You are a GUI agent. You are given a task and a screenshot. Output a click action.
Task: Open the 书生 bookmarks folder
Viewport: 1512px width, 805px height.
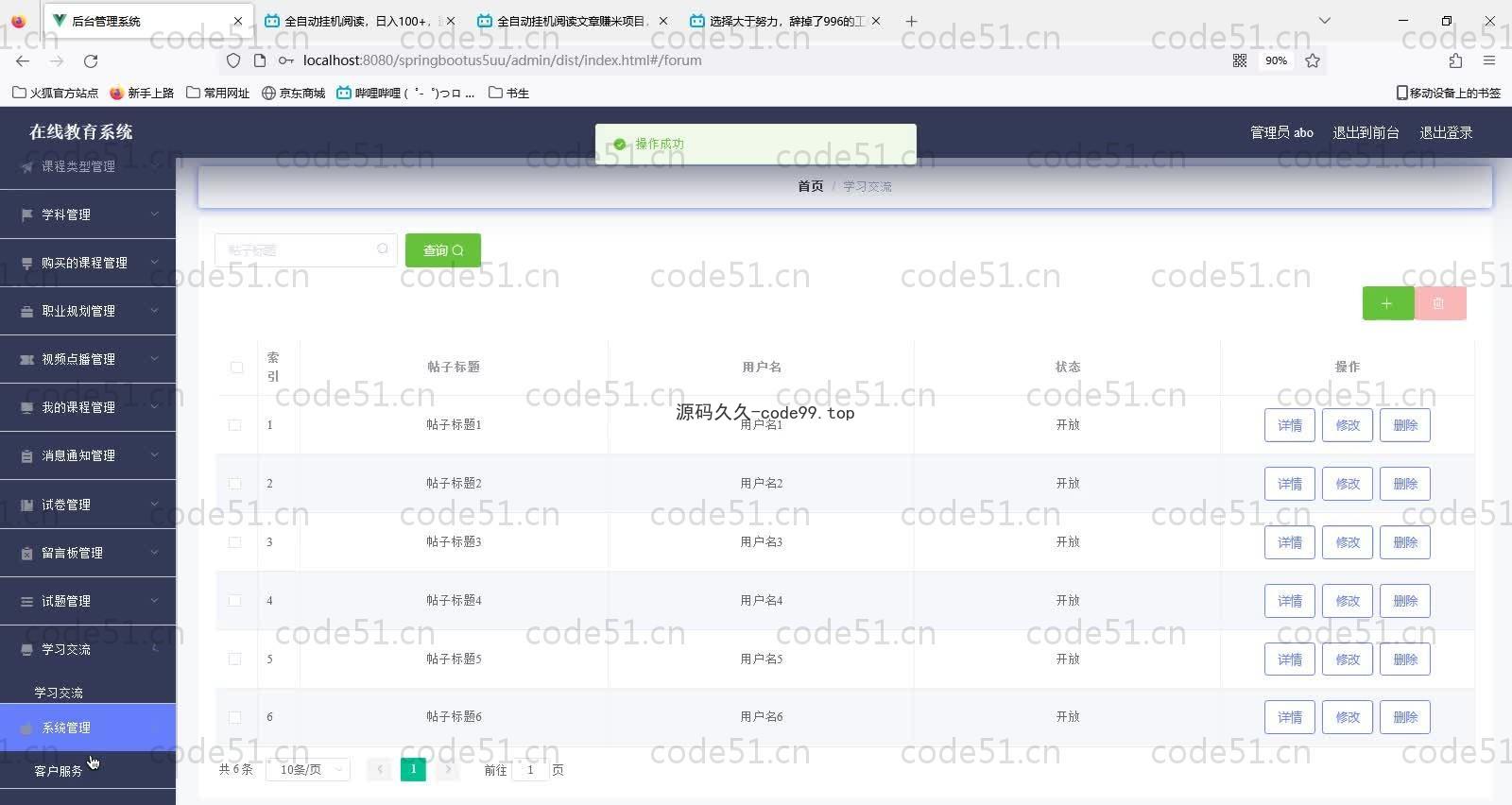point(508,93)
